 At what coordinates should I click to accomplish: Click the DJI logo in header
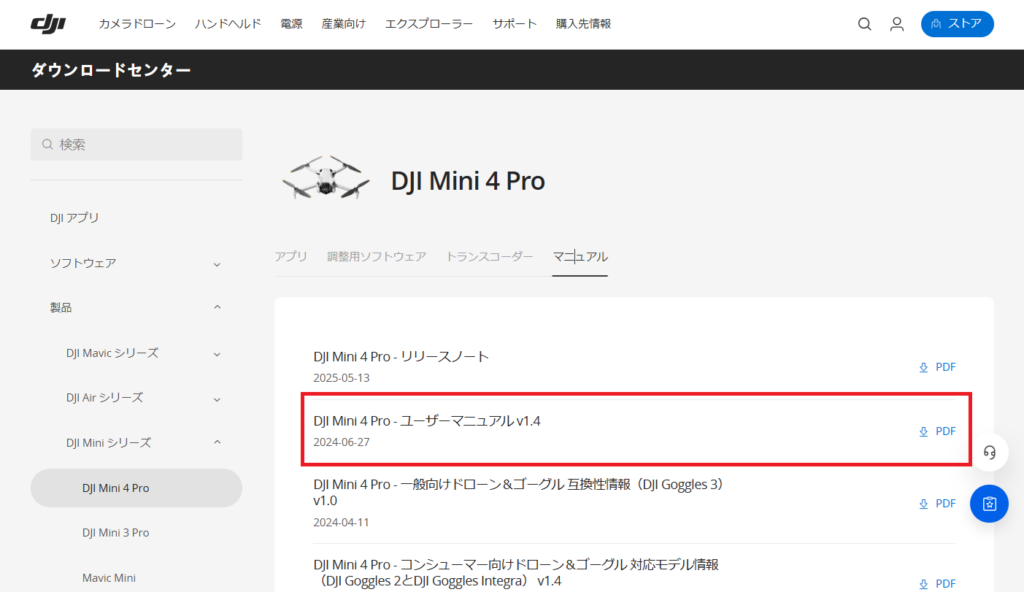[x=48, y=24]
